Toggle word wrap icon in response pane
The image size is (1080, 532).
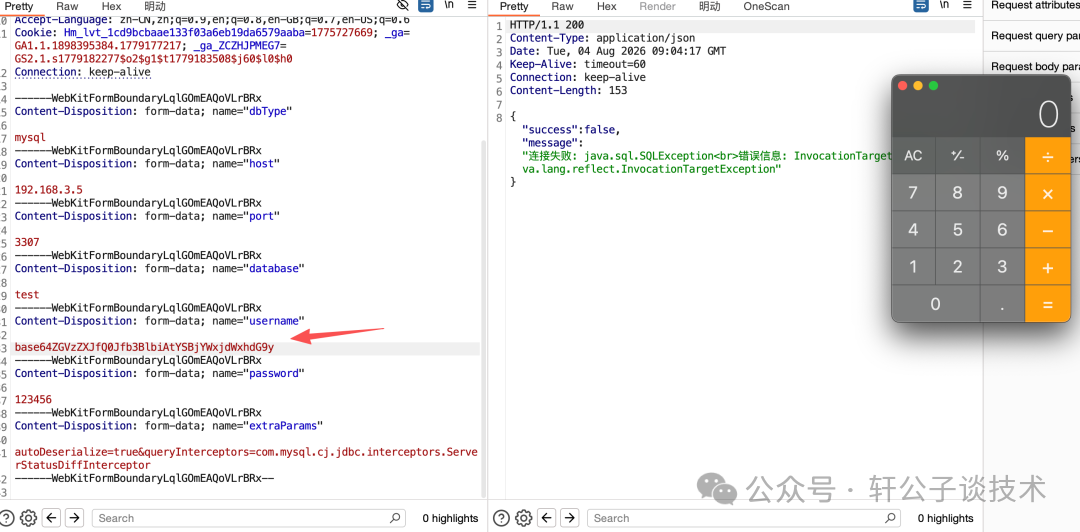point(921,6)
